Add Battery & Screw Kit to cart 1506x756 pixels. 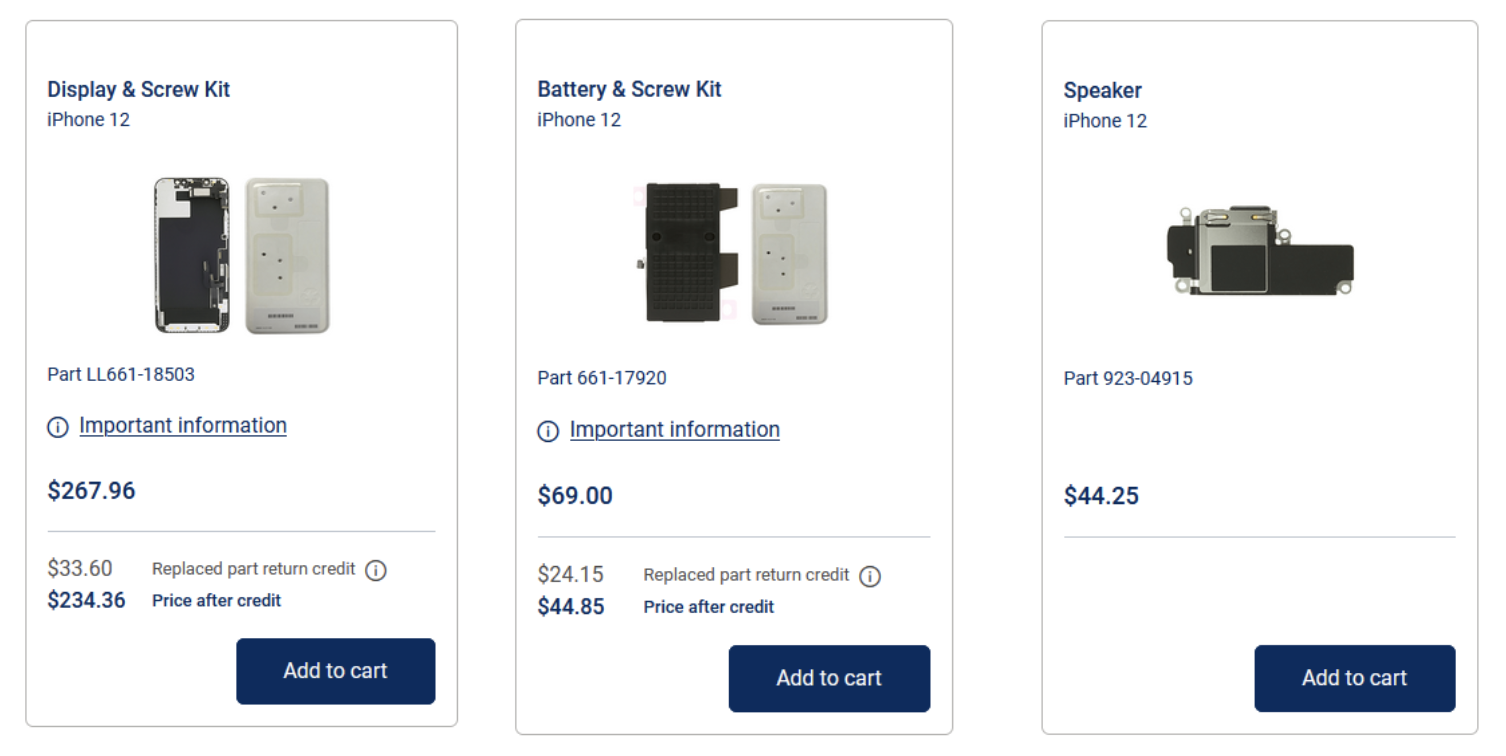pyautogui.click(x=829, y=678)
